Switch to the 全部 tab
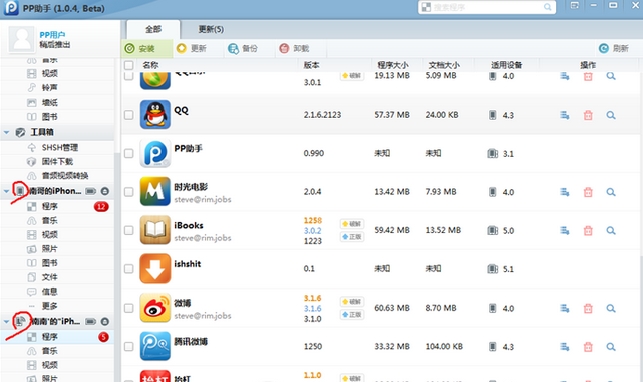This screenshot has width=643, height=382. [x=153, y=30]
